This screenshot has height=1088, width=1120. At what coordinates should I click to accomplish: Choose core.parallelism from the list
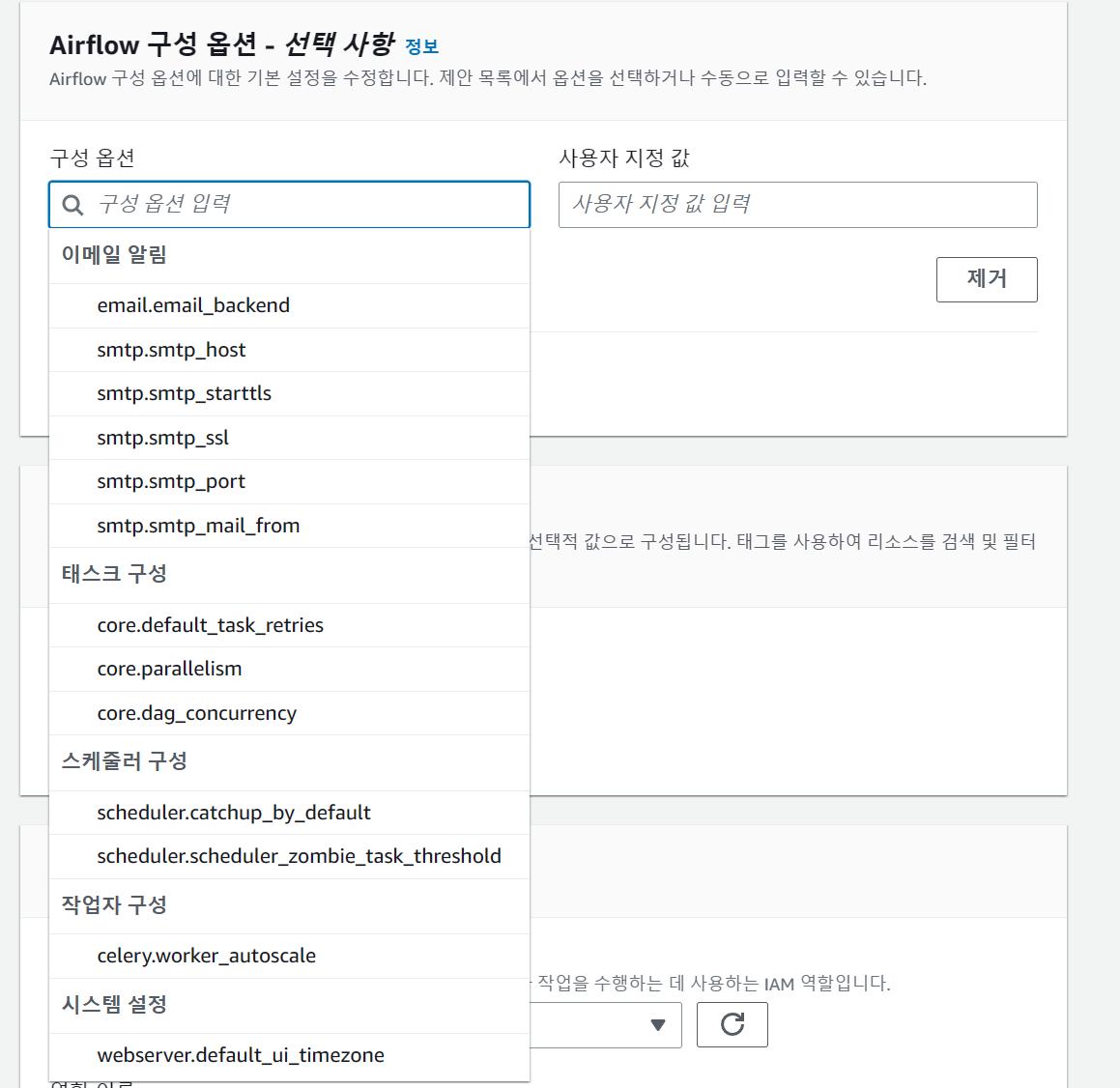pos(169,669)
